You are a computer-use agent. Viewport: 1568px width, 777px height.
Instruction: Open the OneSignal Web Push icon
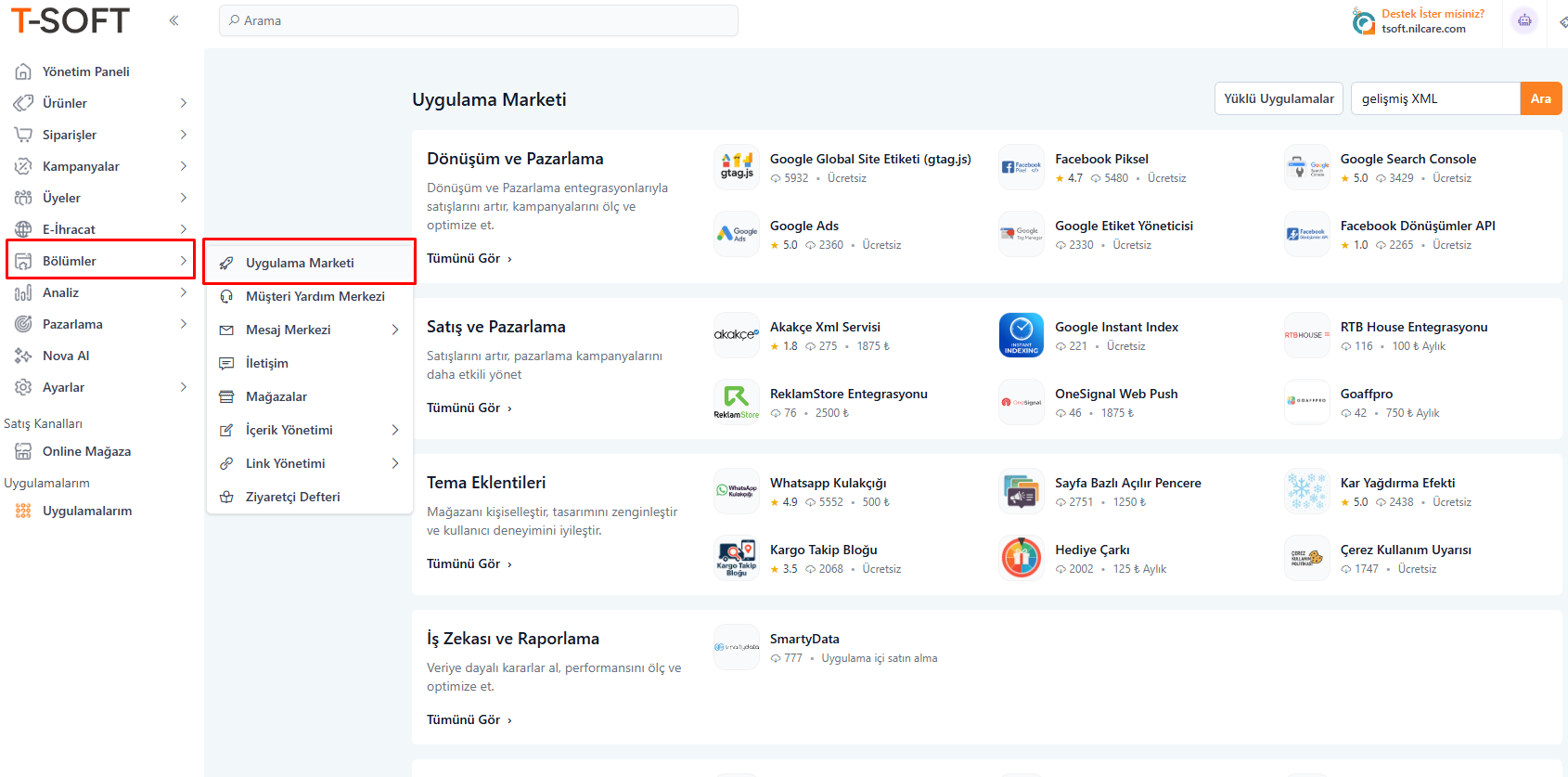[x=1022, y=402]
